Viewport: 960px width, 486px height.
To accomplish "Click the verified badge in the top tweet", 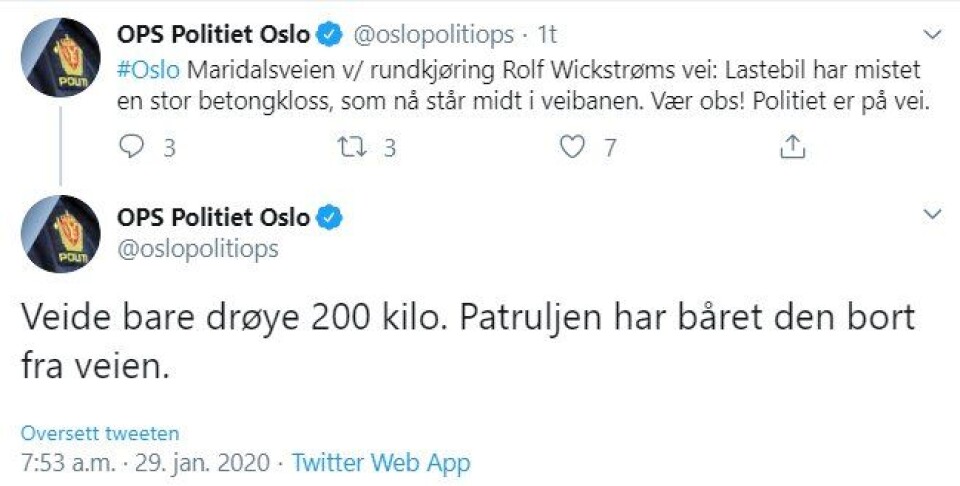I will pyautogui.click(x=329, y=36).
